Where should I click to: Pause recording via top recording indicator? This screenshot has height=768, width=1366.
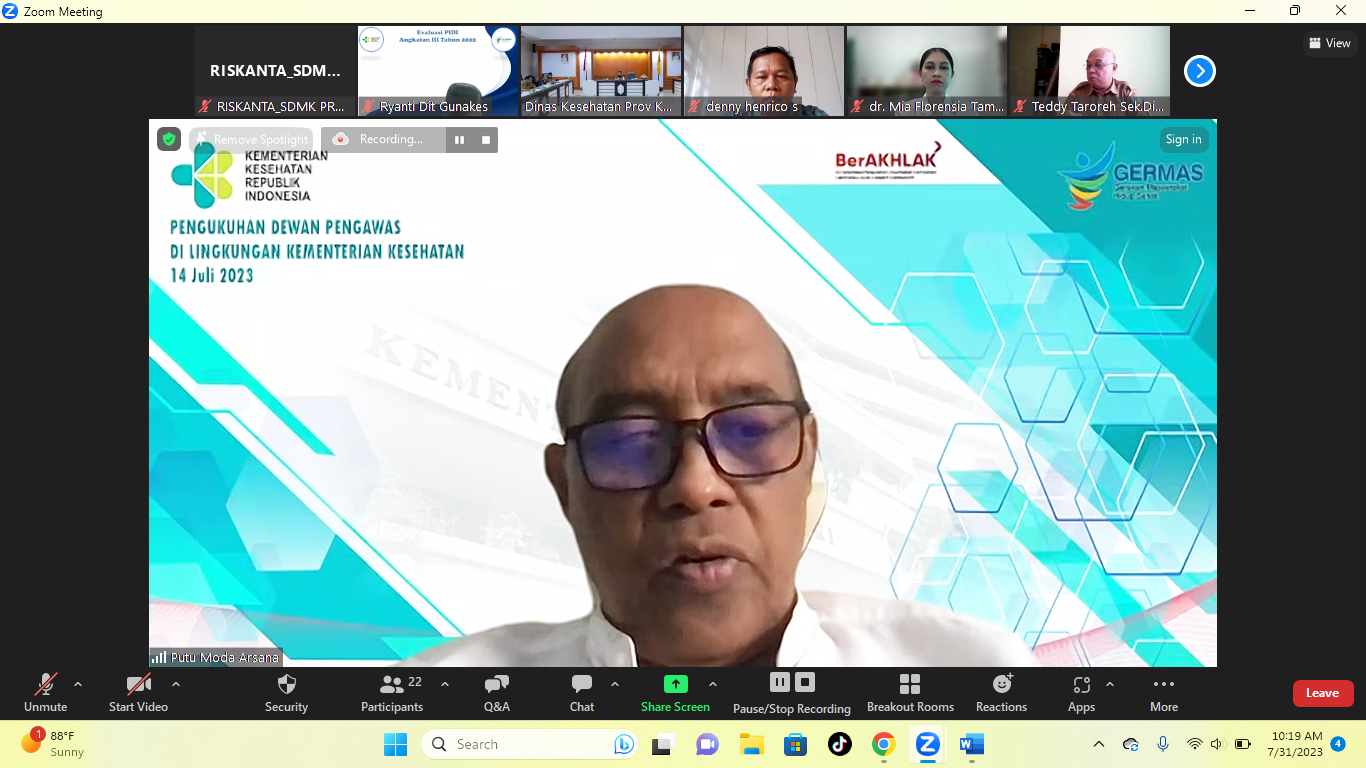coord(459,140)
